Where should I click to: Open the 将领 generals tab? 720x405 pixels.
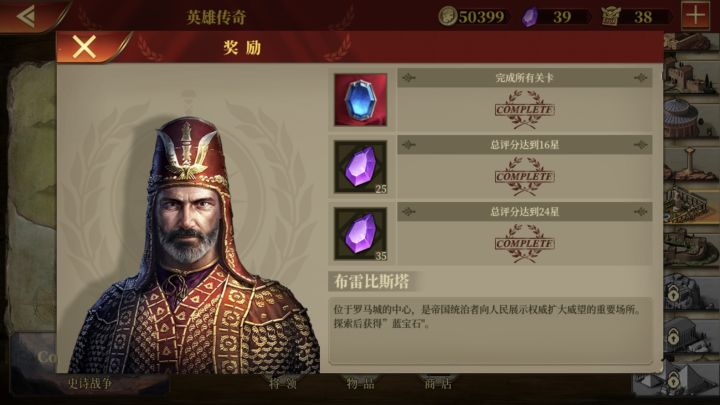pyautogui.click(x=283, y=383)
